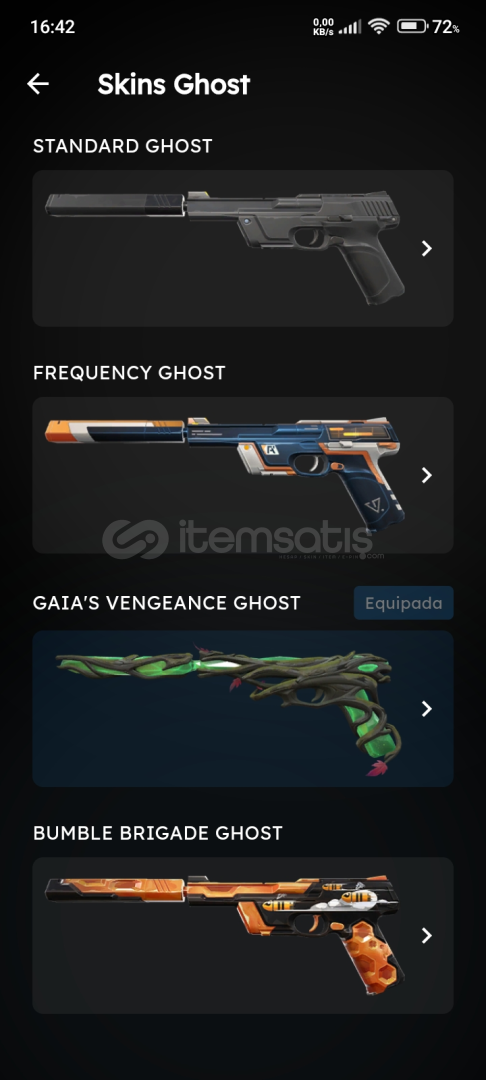Select the Frequency Ghost skin image
This screenshot has width=486, height=1080.
(225, 475)
